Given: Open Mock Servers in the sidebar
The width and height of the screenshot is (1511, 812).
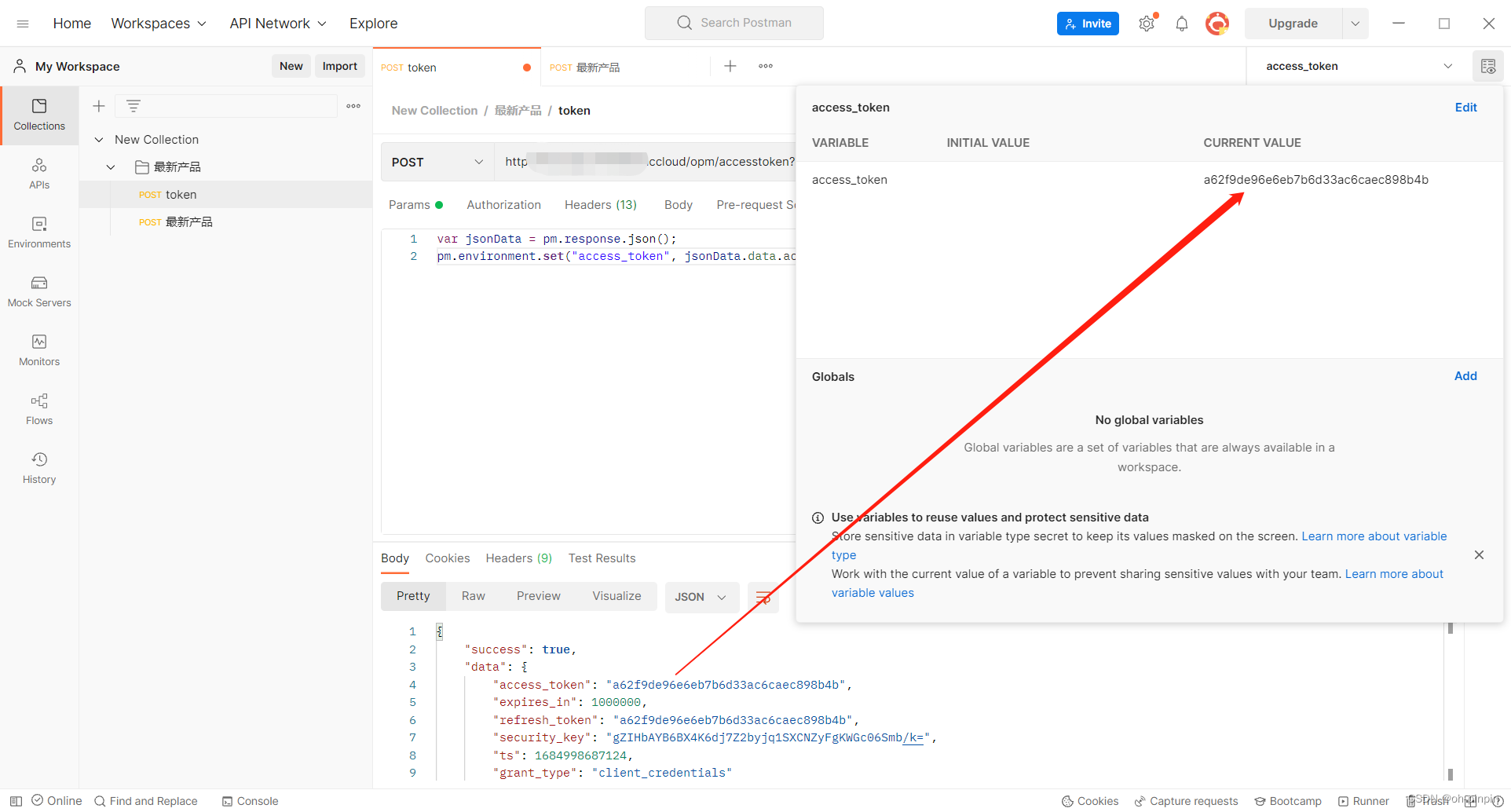Looking at the screenshot, I should [39, 292].
